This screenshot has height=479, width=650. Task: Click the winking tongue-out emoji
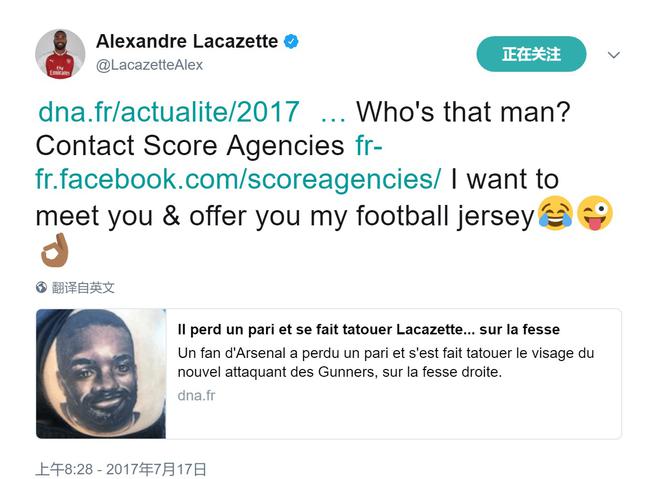(595, 213)
